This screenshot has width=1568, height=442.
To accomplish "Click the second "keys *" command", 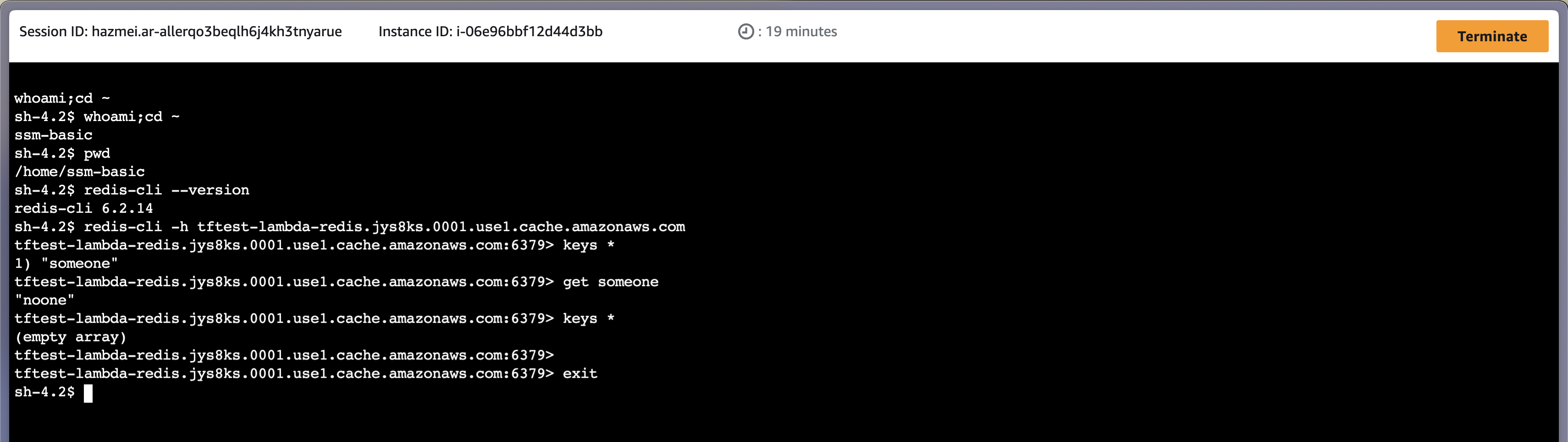I will coord(588,318).
